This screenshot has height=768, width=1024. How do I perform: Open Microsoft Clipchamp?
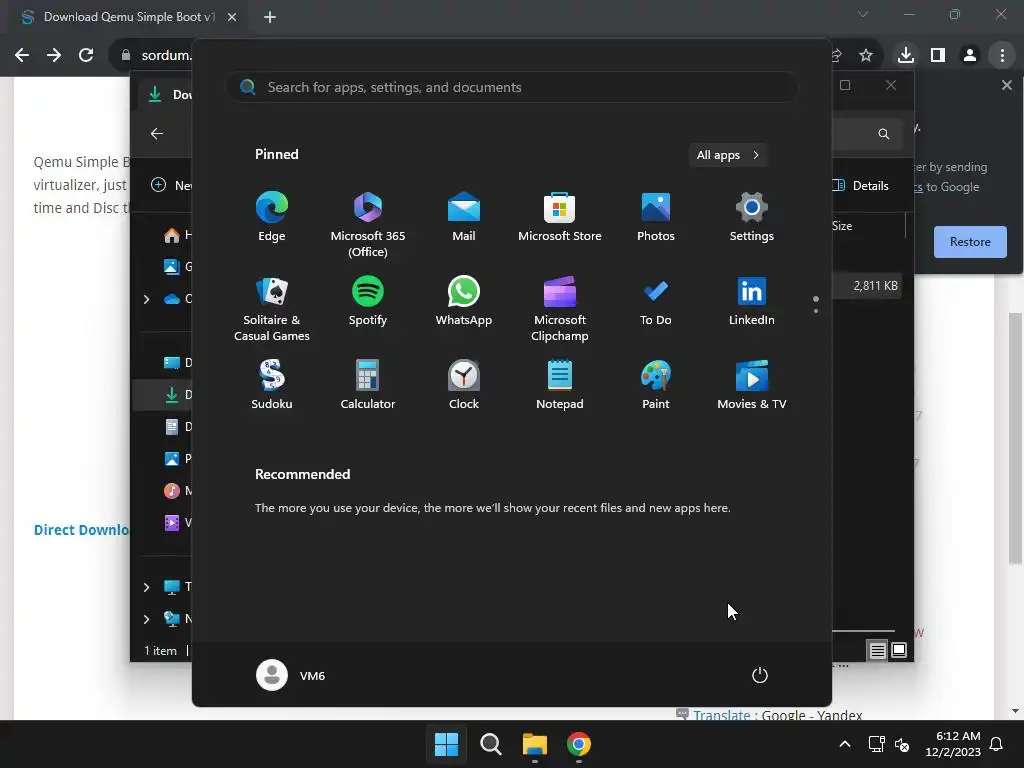pos(560,309)
